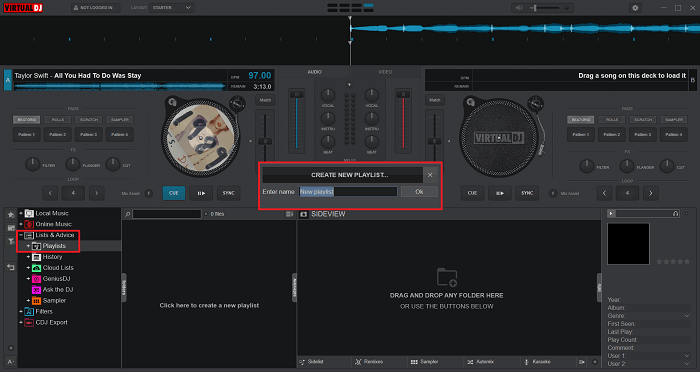Halve the loop length on deck A
This screenshot has width=700, height=372.
click(x=50, y=193)
